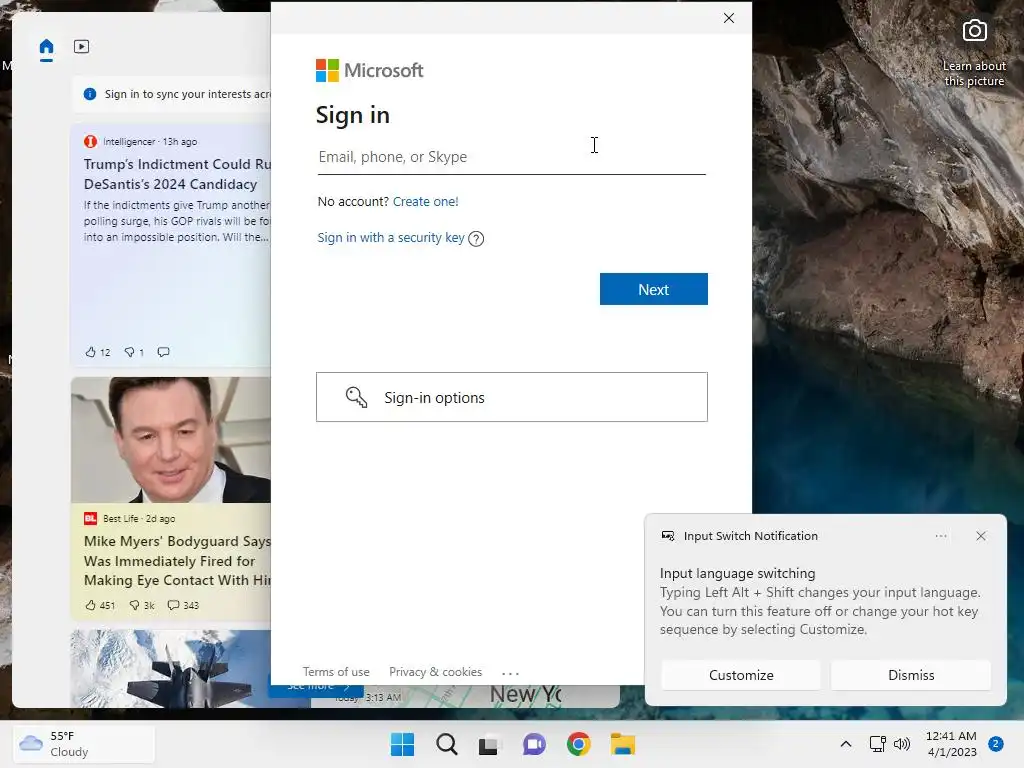Launch Google Chrome from the taskbar
Image resolution: width=1024 pixels, height=768 pixels.
(579, 744)
